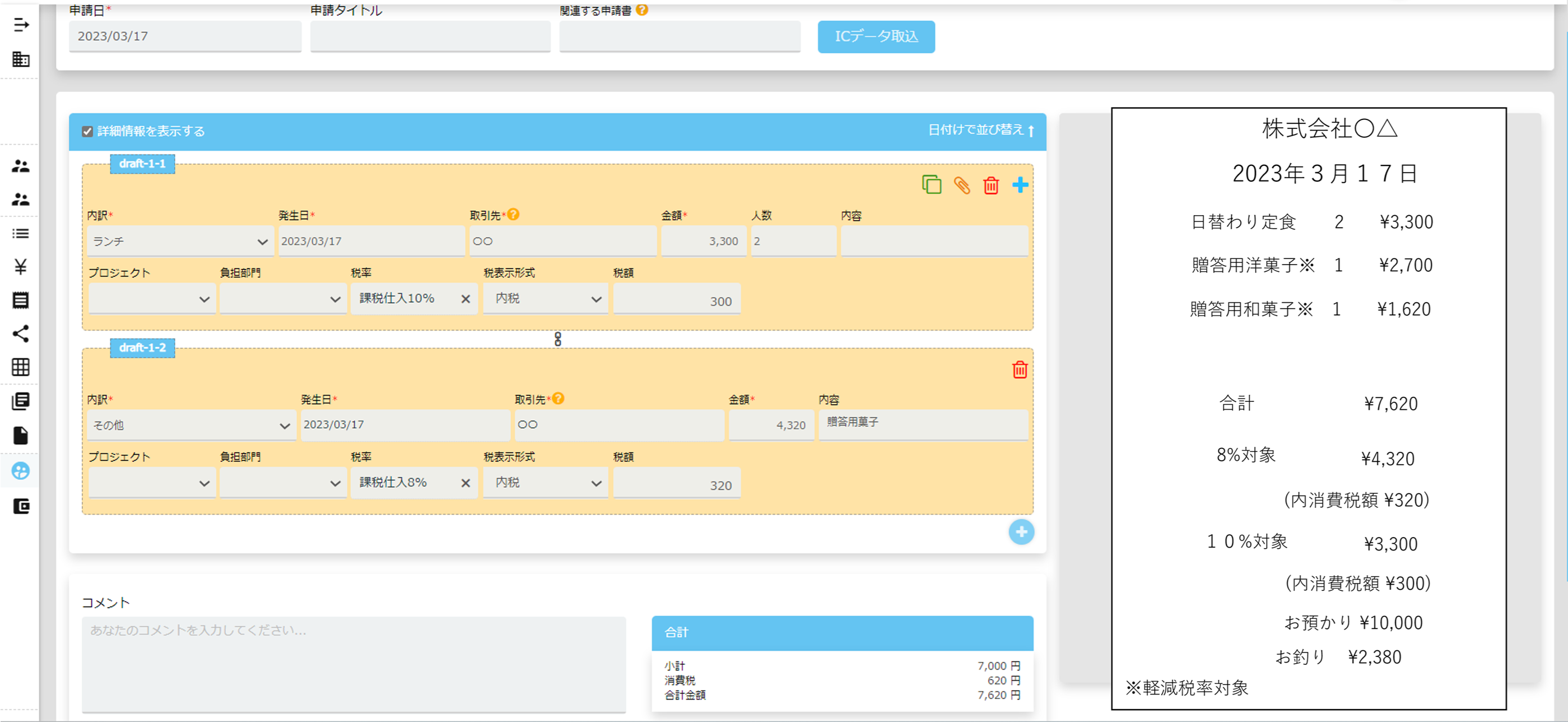1568x722 pixels.
Task: Click the コメント text area
Action: 353,663
